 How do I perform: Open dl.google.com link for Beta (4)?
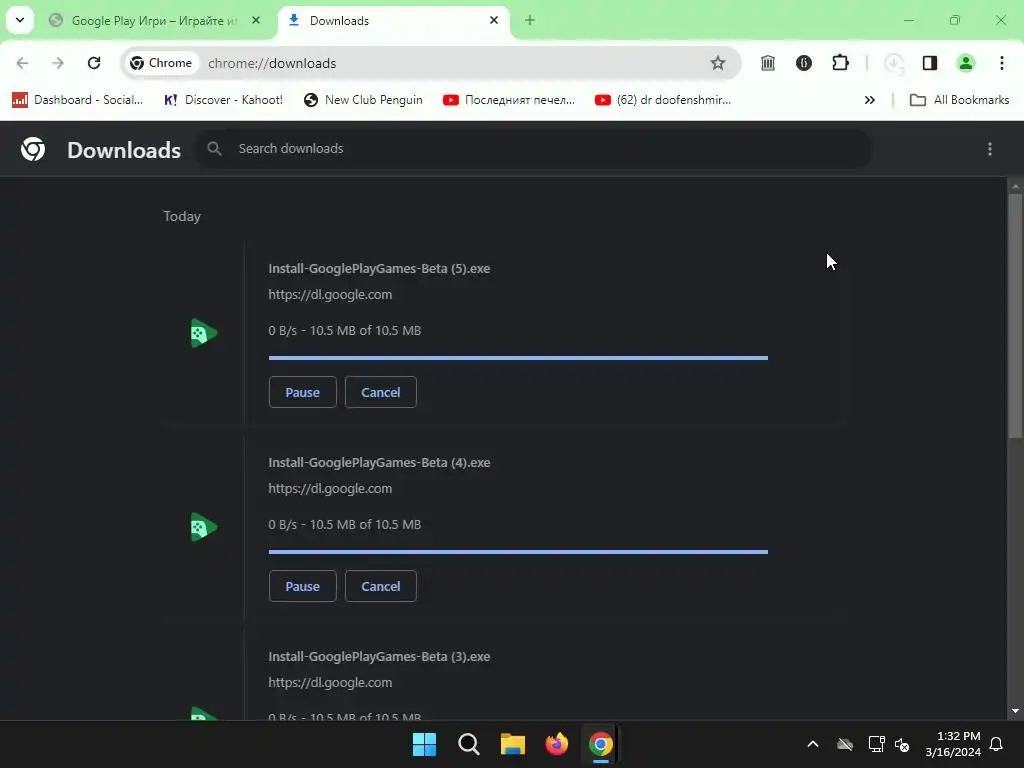[330, 488]
